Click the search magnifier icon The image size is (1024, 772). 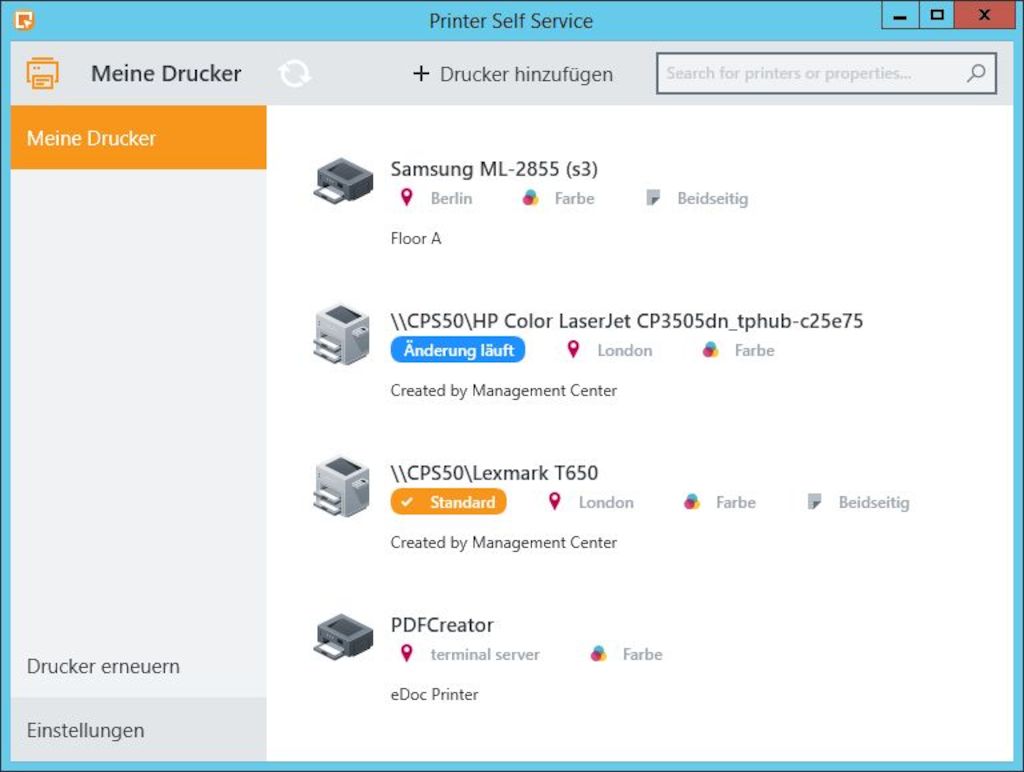(x=976, y=73)
